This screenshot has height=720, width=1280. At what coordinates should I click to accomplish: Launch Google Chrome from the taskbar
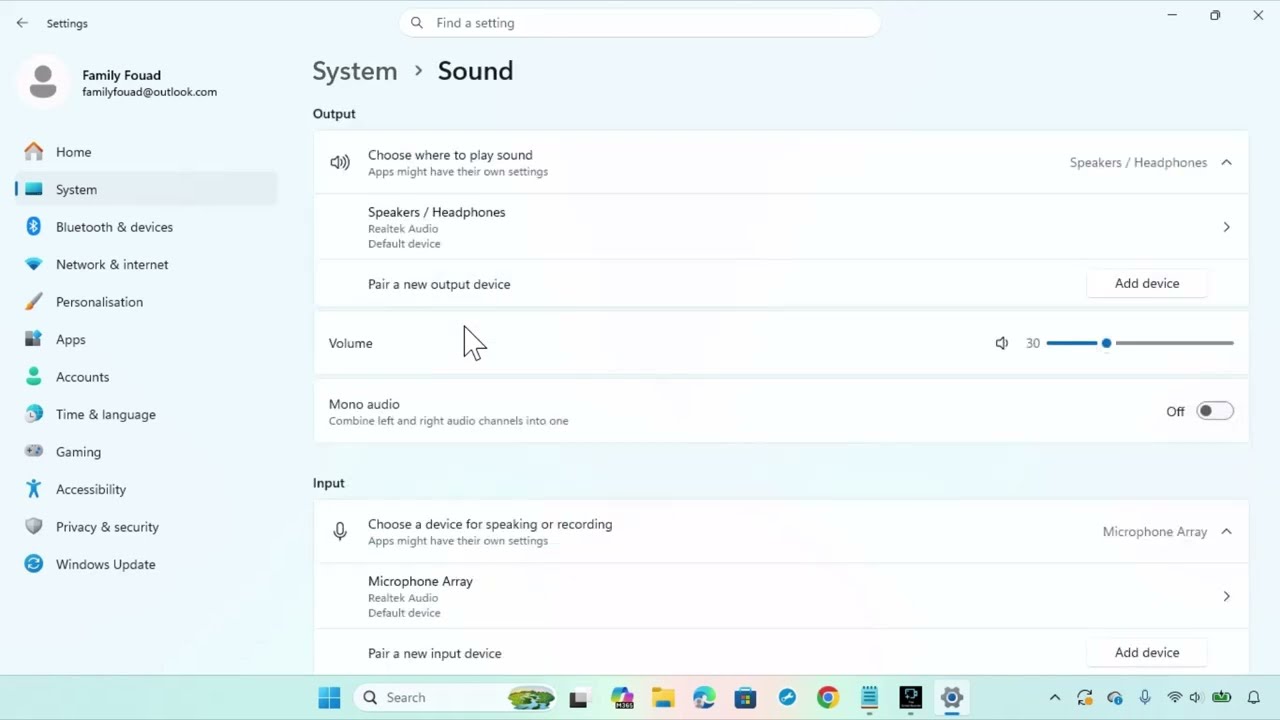tap(827, 698)
